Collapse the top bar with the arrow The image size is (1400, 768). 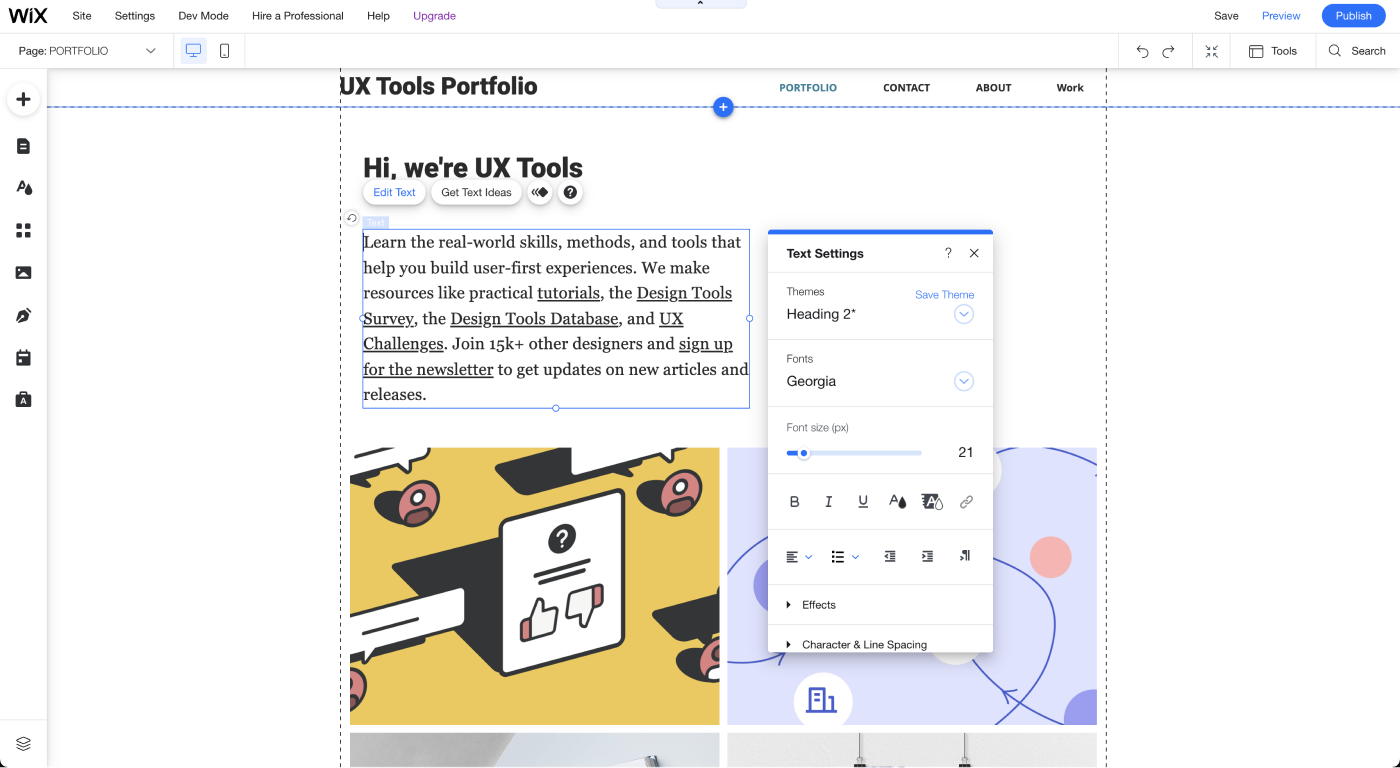point(700,4)
